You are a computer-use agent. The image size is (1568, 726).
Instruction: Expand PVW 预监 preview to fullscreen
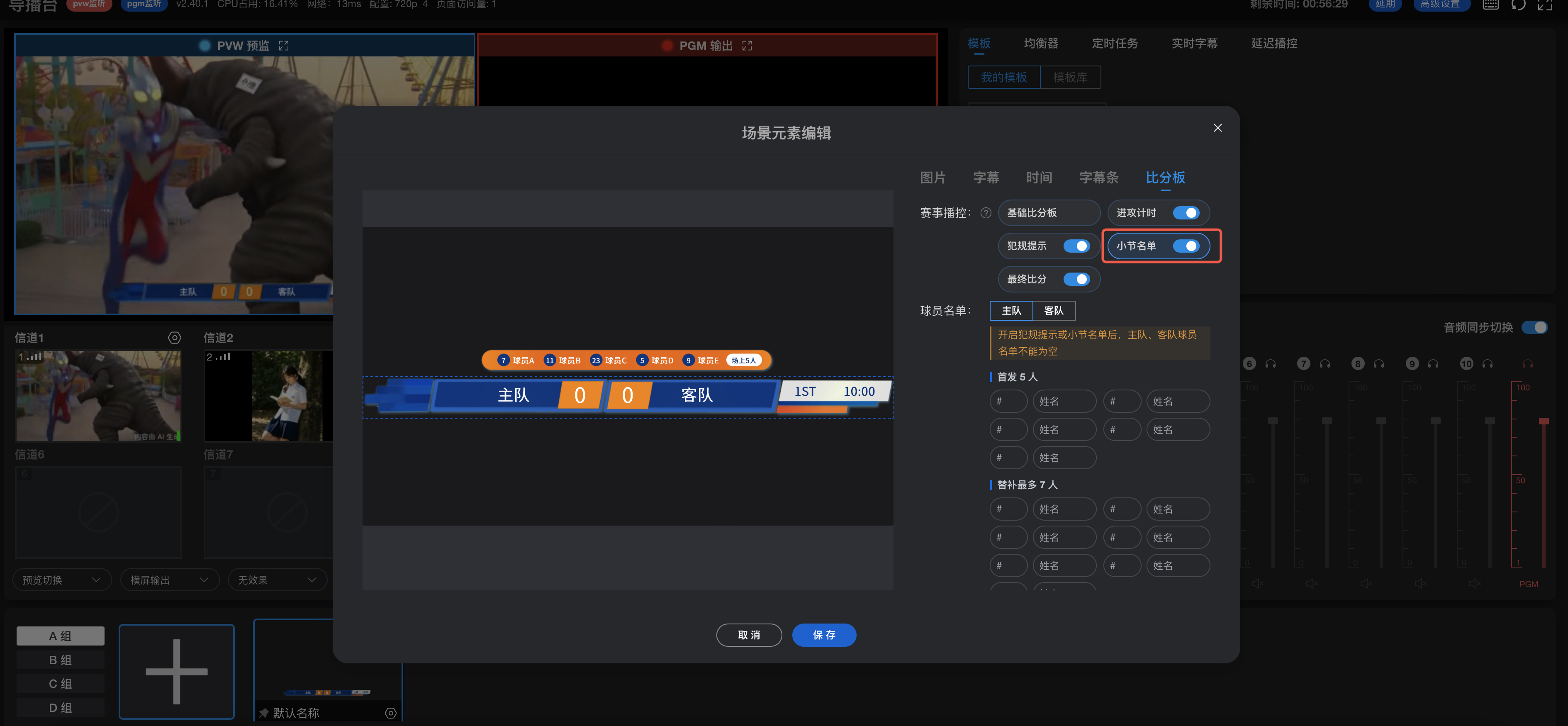[x=284, y=46]
